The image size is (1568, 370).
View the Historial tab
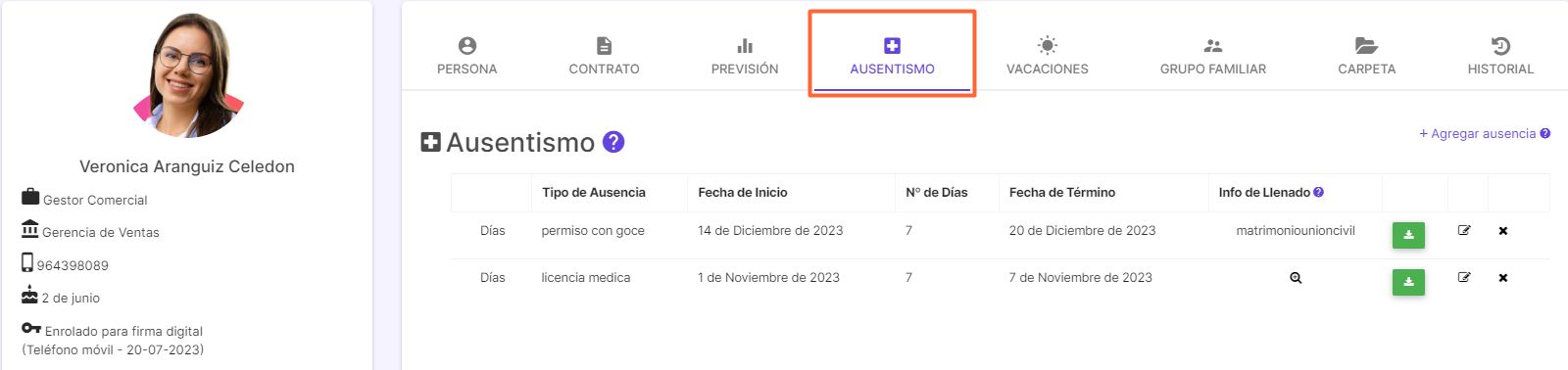1500,56
